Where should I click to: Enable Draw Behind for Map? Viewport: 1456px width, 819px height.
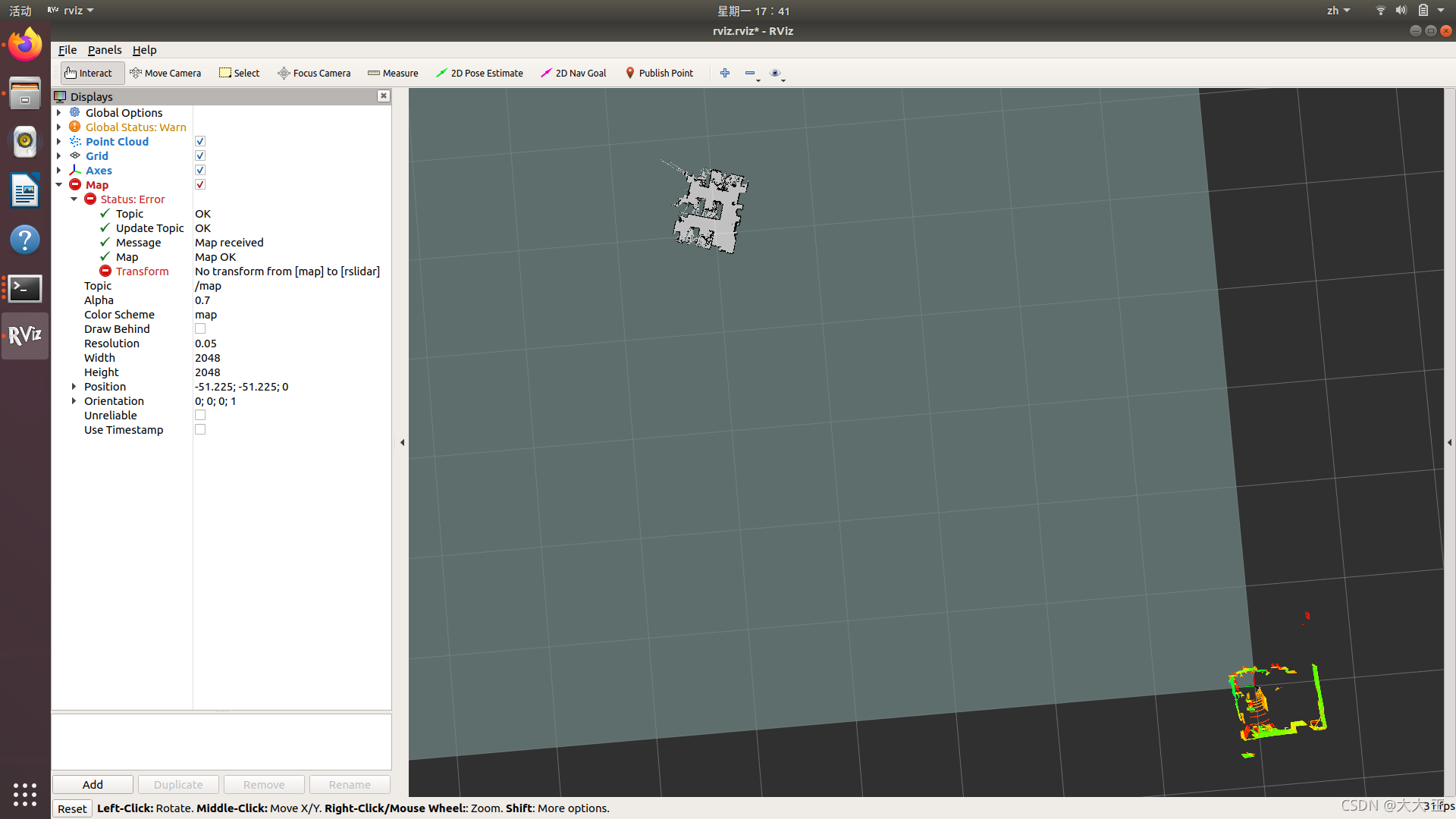[199, 329]
